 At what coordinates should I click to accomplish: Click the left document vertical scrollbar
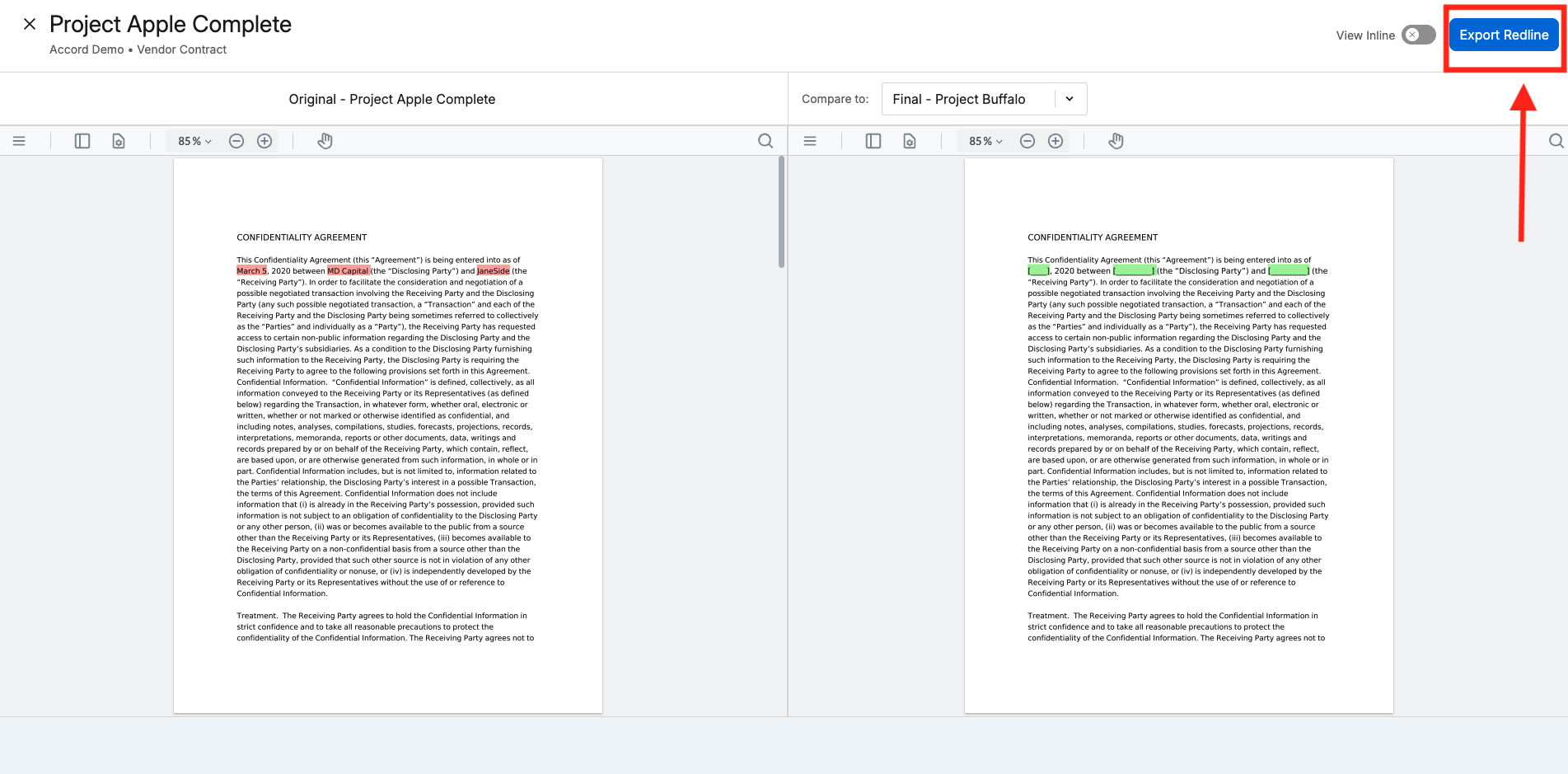tap(781, 212)
